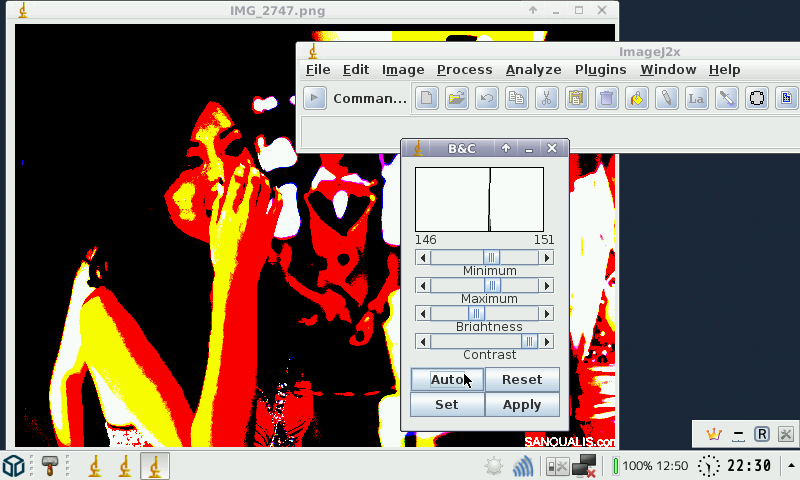
Task: Open file using the folder icon
Action: point(457,98)
